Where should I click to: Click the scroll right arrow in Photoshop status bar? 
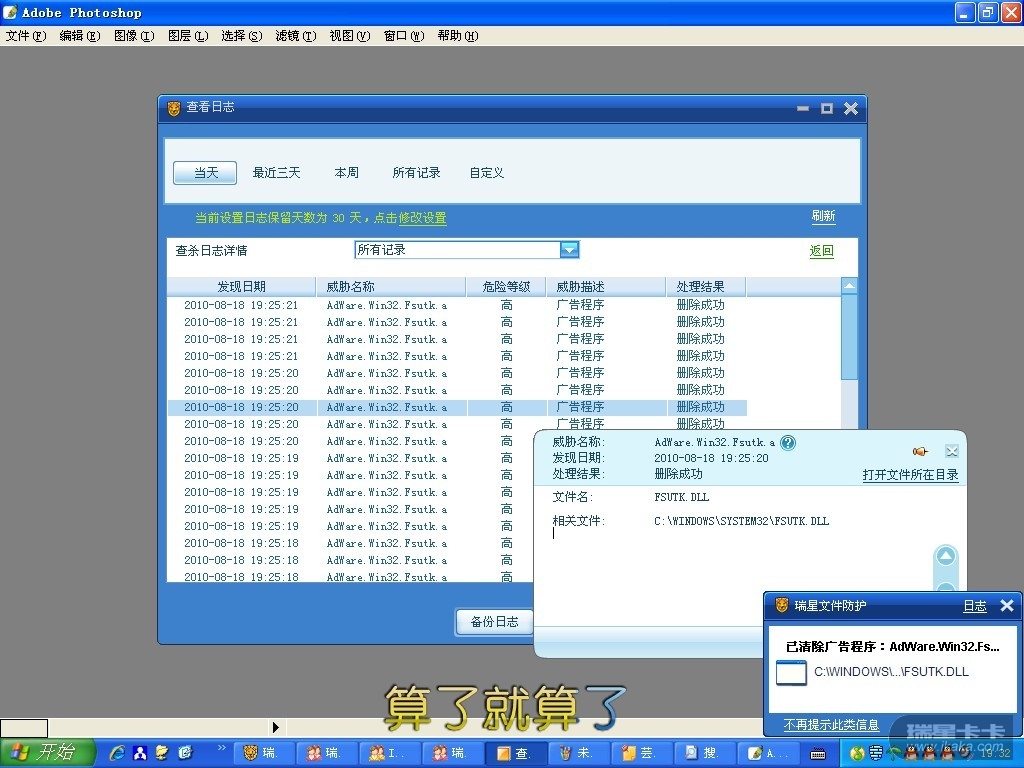coord(276,727)
